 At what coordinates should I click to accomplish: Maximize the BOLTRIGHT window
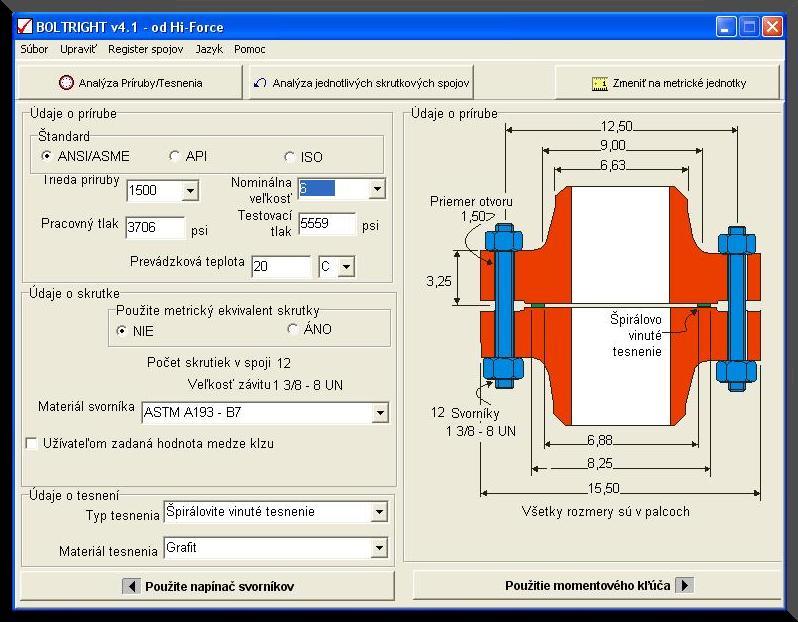pyautogui.click(x=749, y=27)
